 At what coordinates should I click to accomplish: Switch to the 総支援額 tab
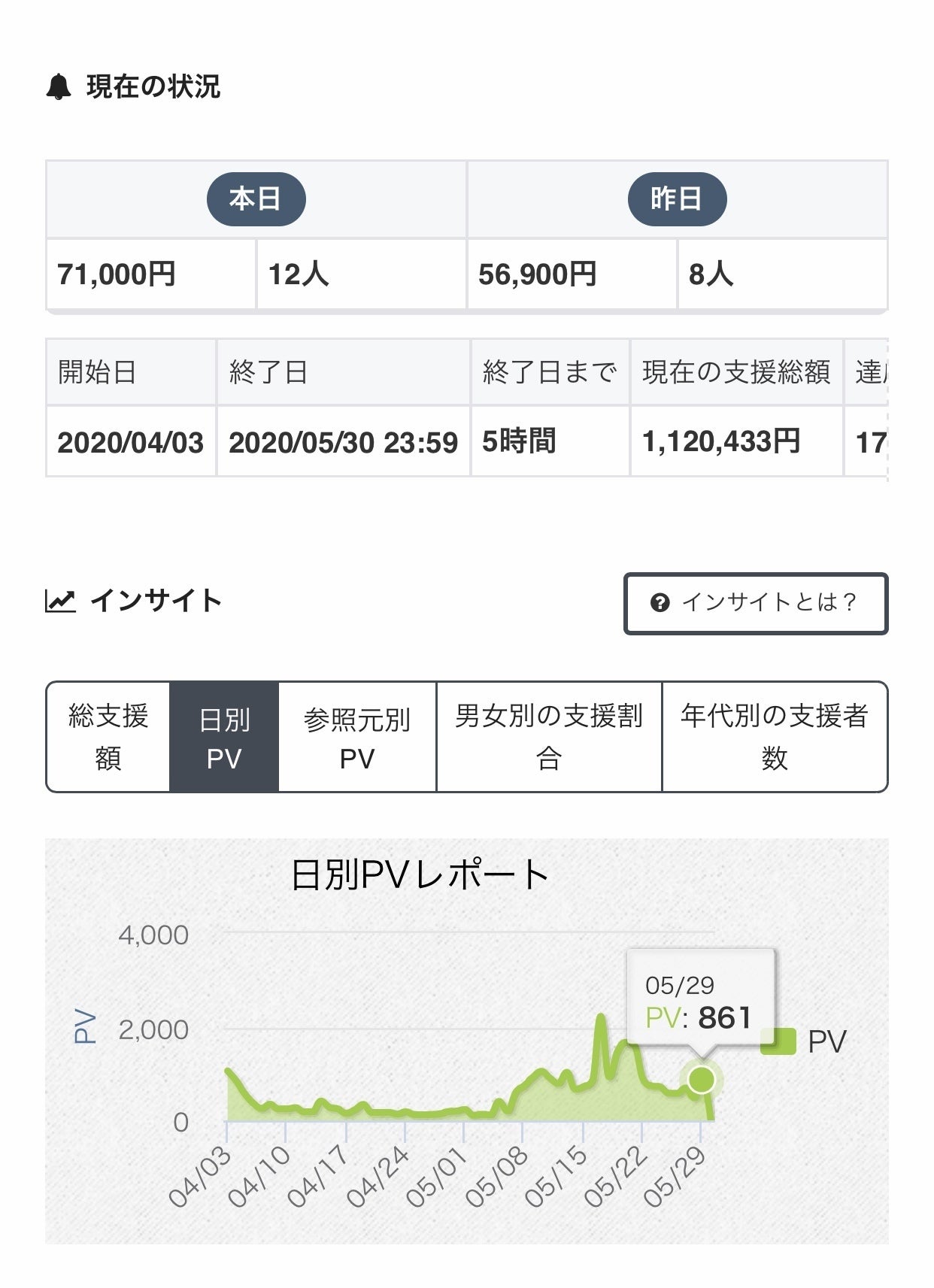click(x=108, y=737)
